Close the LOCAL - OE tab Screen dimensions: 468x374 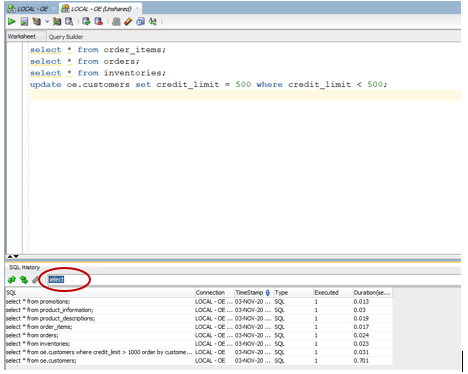[53, 9]
